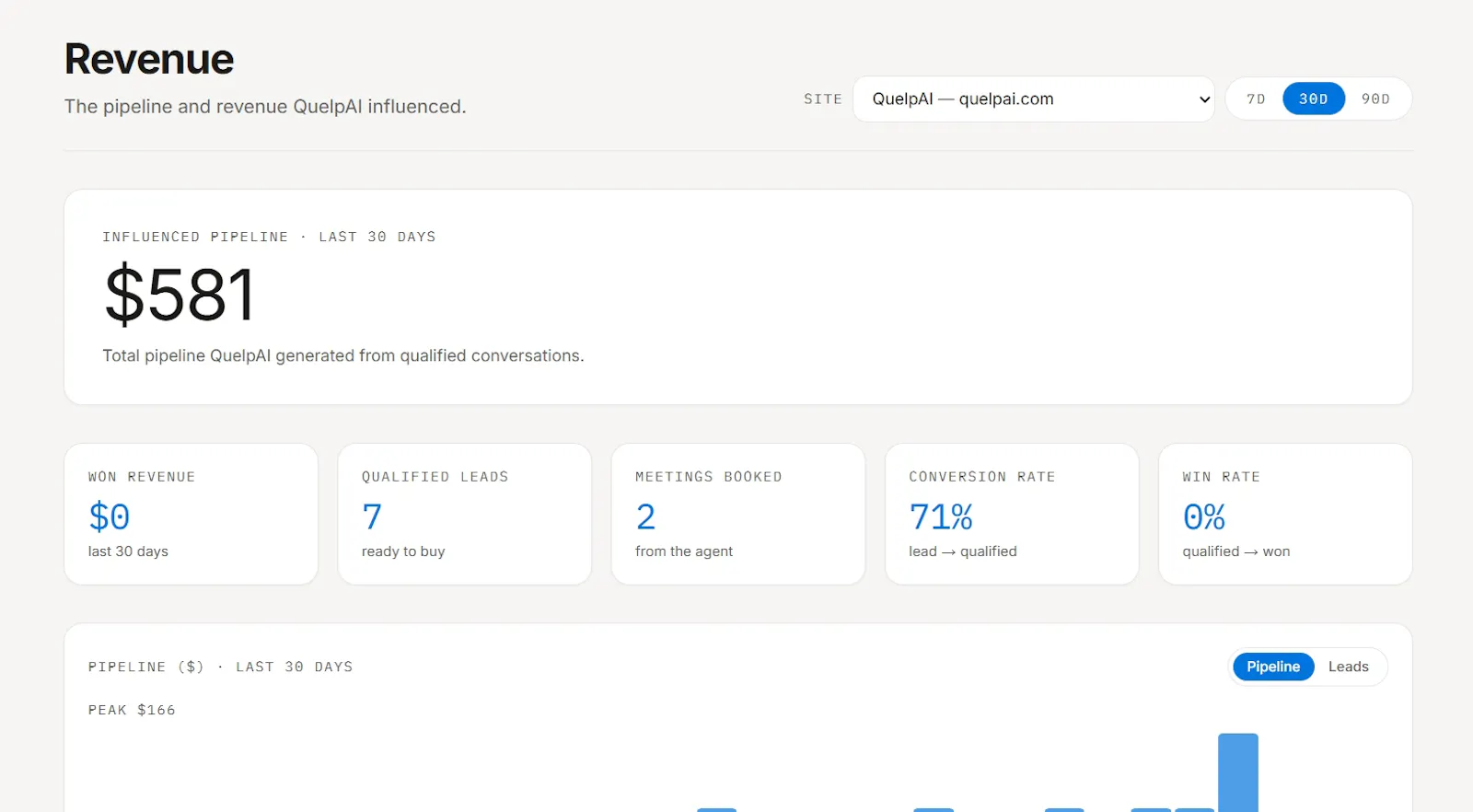This screenshot has height=812, width=1473.
Task: Click the 'last 30 days' caption
Action: [128, 551]
